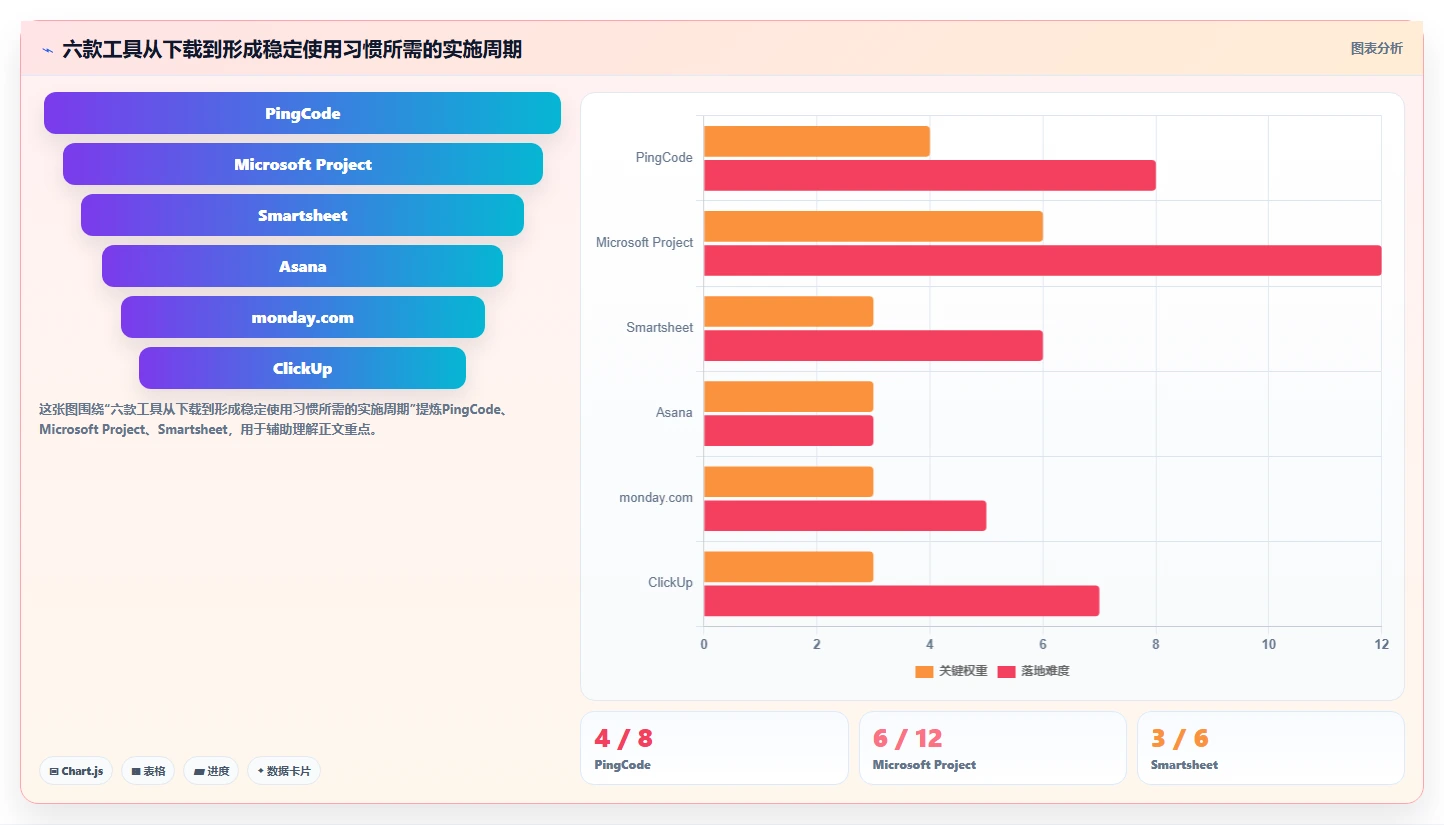The height and width of the screenshot is (825, 1444).
Task: Click the Chart.js tag chip
Action: point(76,771)
